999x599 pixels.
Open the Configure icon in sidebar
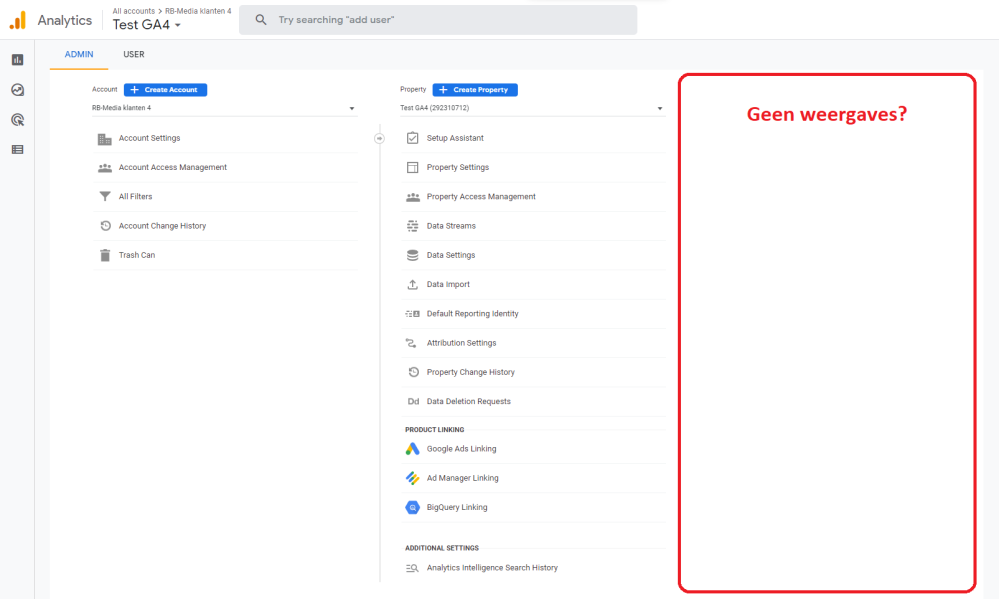17,149
